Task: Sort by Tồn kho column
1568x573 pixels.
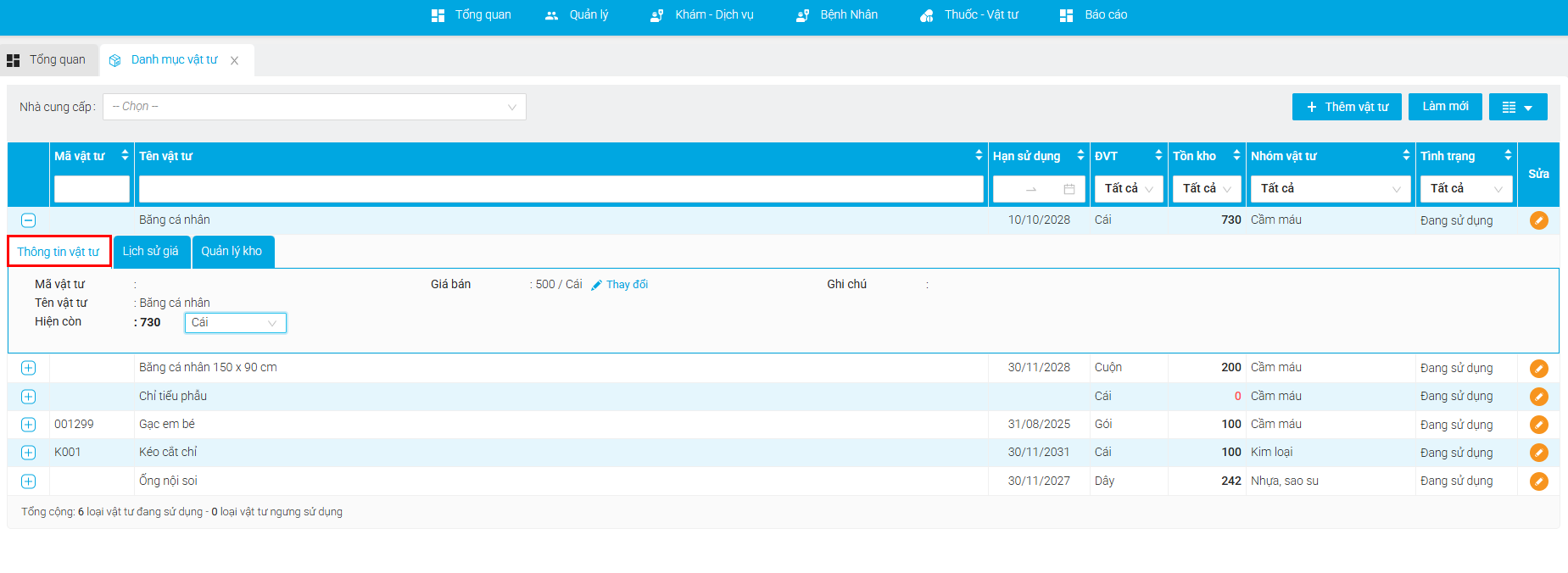Action: pyautogui.click(x=1236, y=156)
